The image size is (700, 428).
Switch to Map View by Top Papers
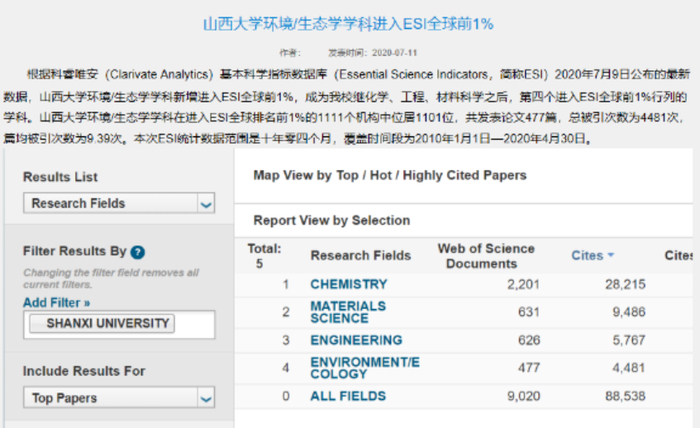[390, 176]
